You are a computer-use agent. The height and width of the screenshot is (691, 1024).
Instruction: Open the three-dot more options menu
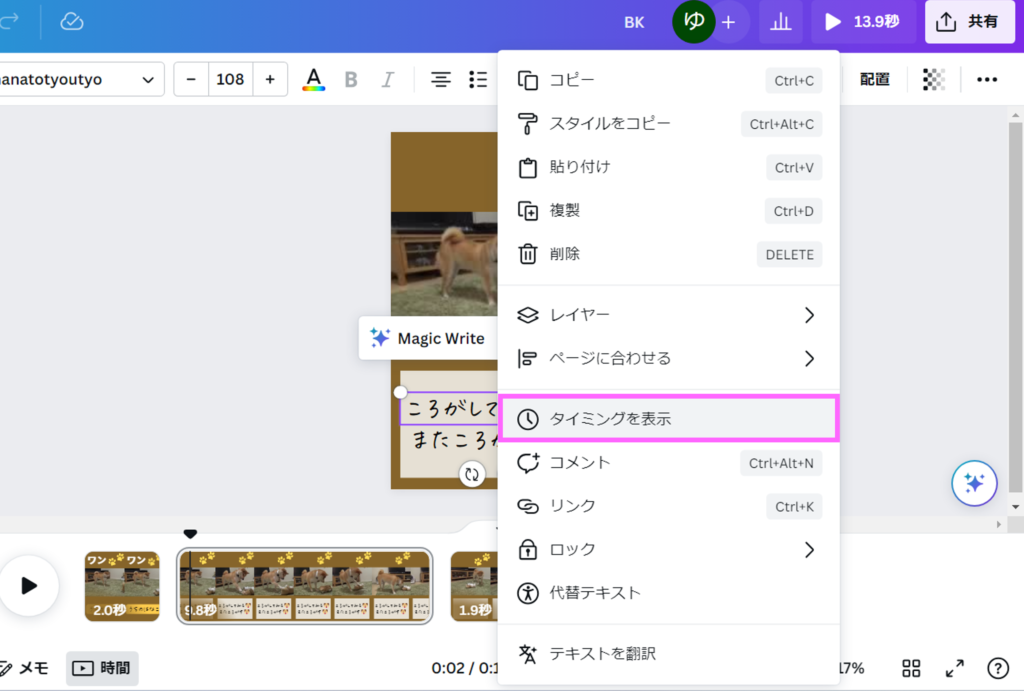(x=986, y=79)
